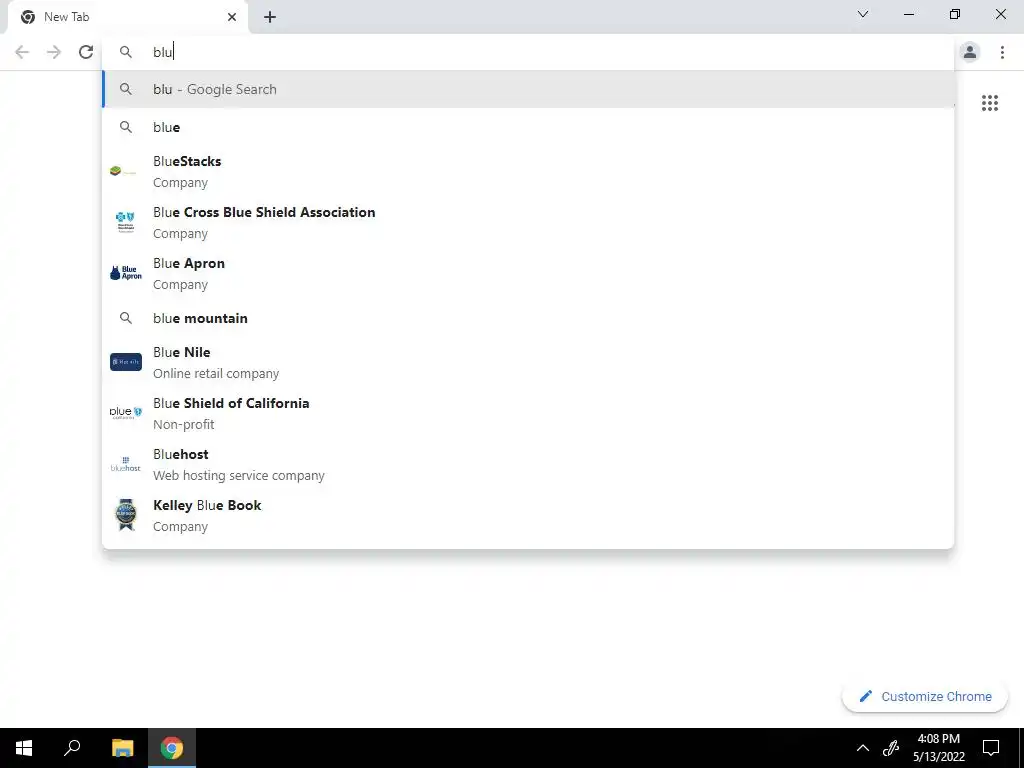The height and width of the screenshot is (768, 1024).
Task: Click magnifier icon beside 'blue mountain'
Action: pos(125,318)
